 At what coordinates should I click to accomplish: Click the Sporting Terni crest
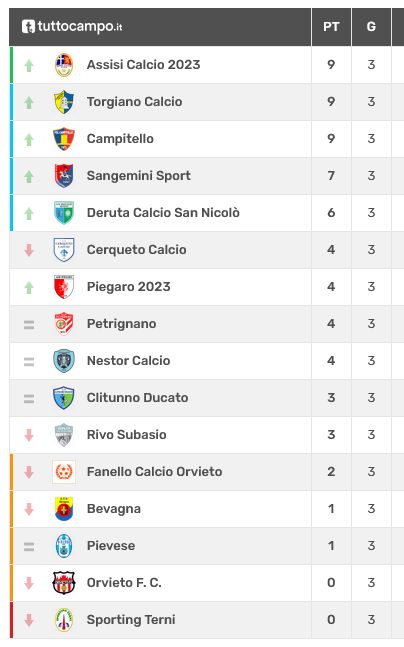tap(64, 620)
